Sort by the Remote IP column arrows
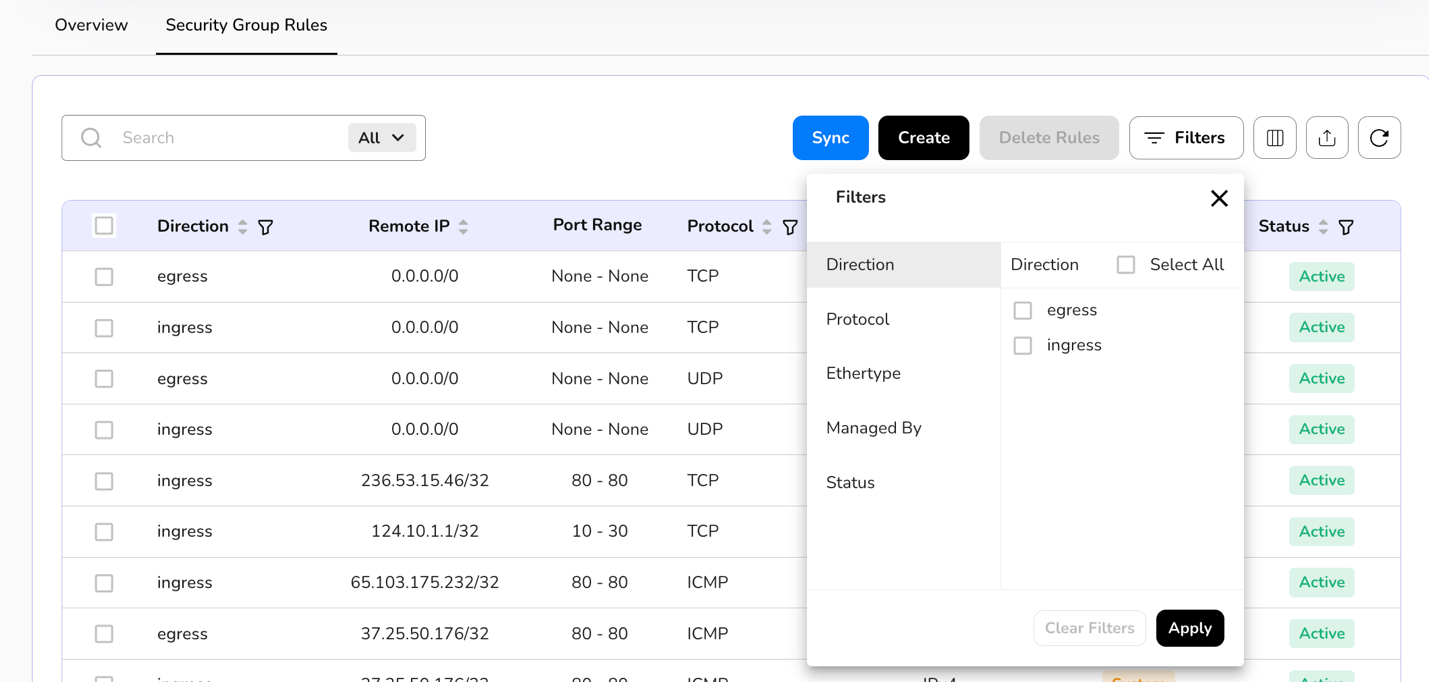Screen dimensions: 1429x682 tap(463, 227)
